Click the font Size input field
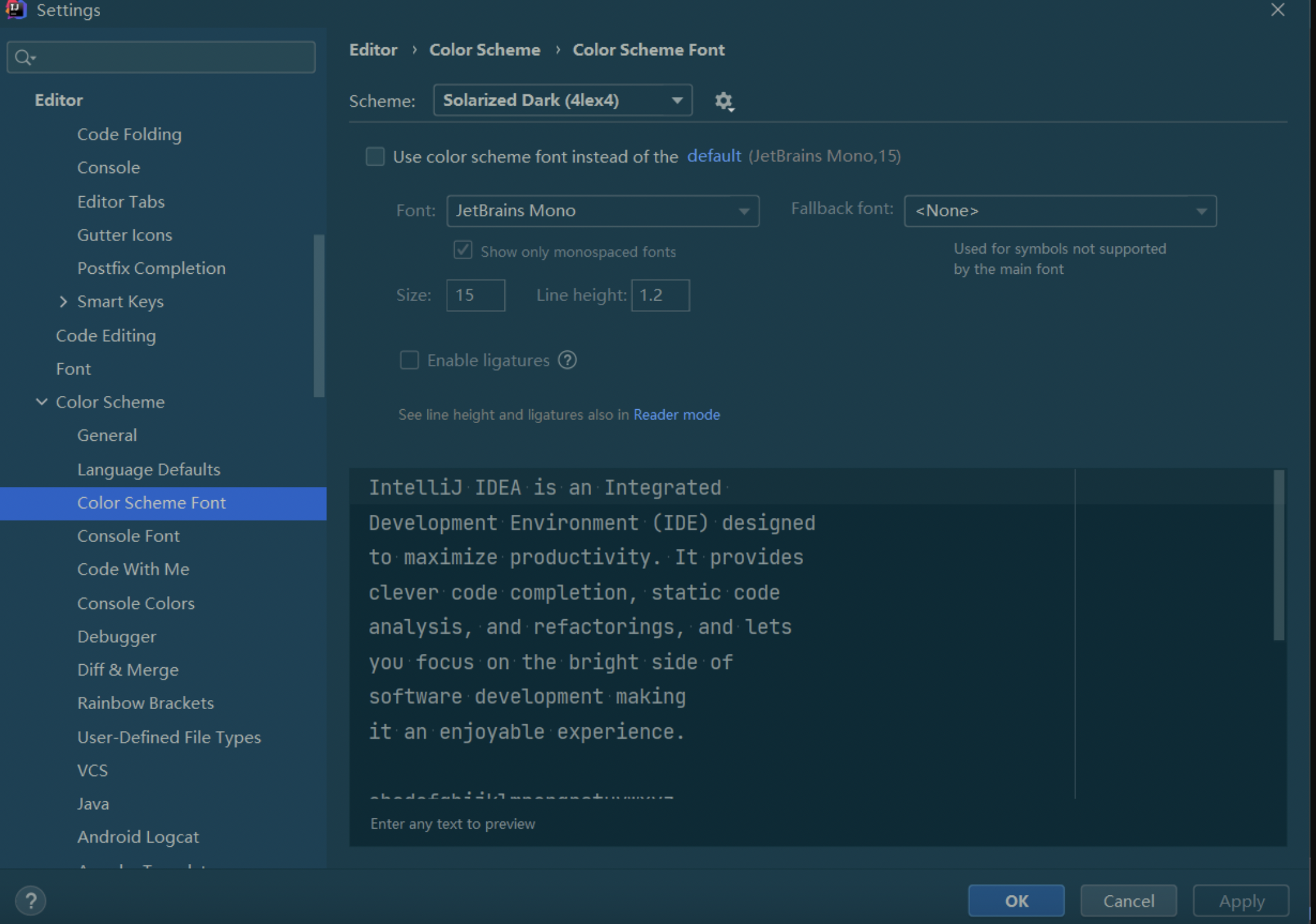Viewport: 1316px width, 924px height. [x=475, y=296]
